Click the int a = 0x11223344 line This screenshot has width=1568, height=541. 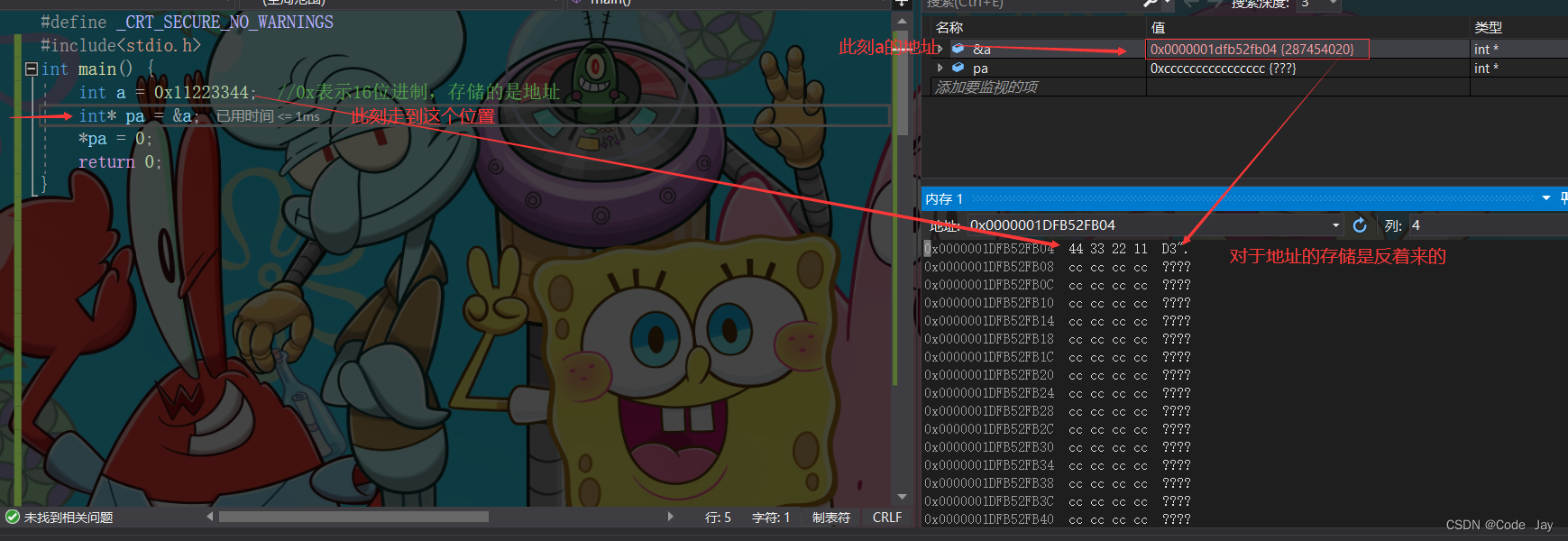(168, 92)
